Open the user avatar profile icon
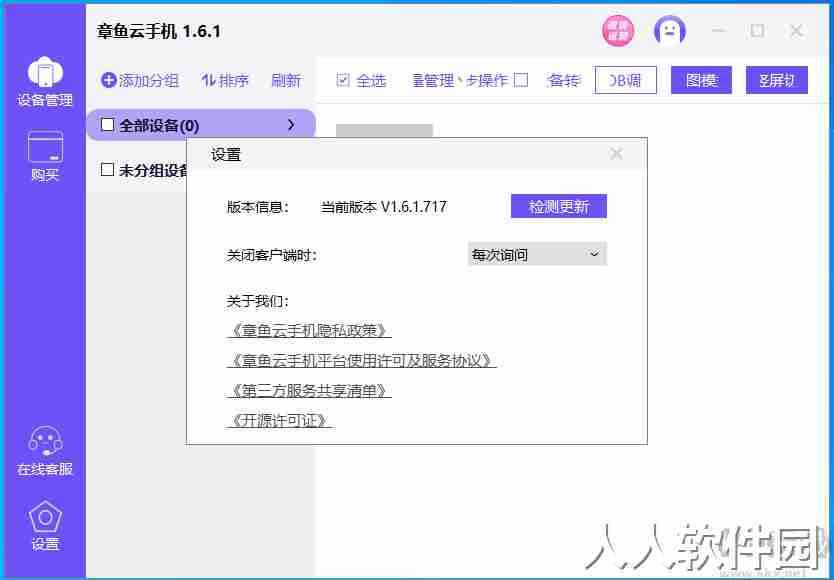The image size is (834, 580). tap(670, 31)
